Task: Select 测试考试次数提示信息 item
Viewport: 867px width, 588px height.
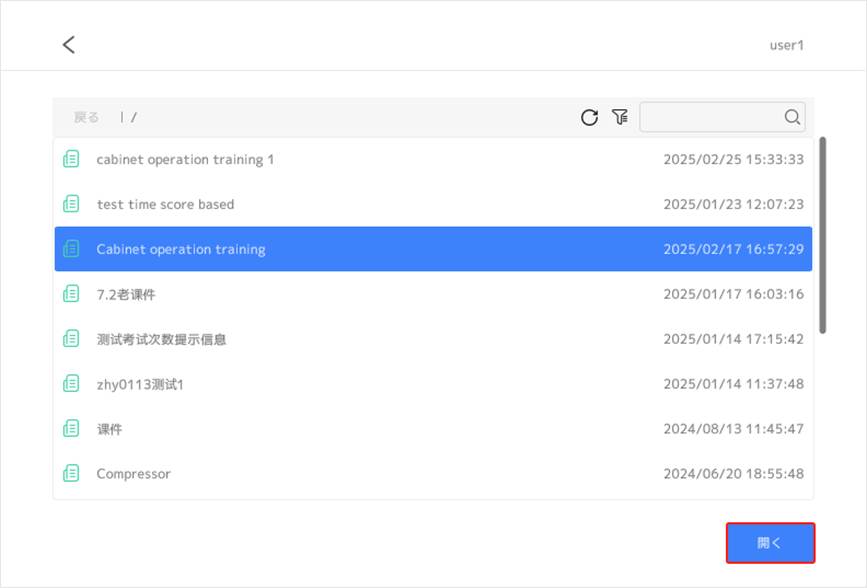Action: [434, 339]
